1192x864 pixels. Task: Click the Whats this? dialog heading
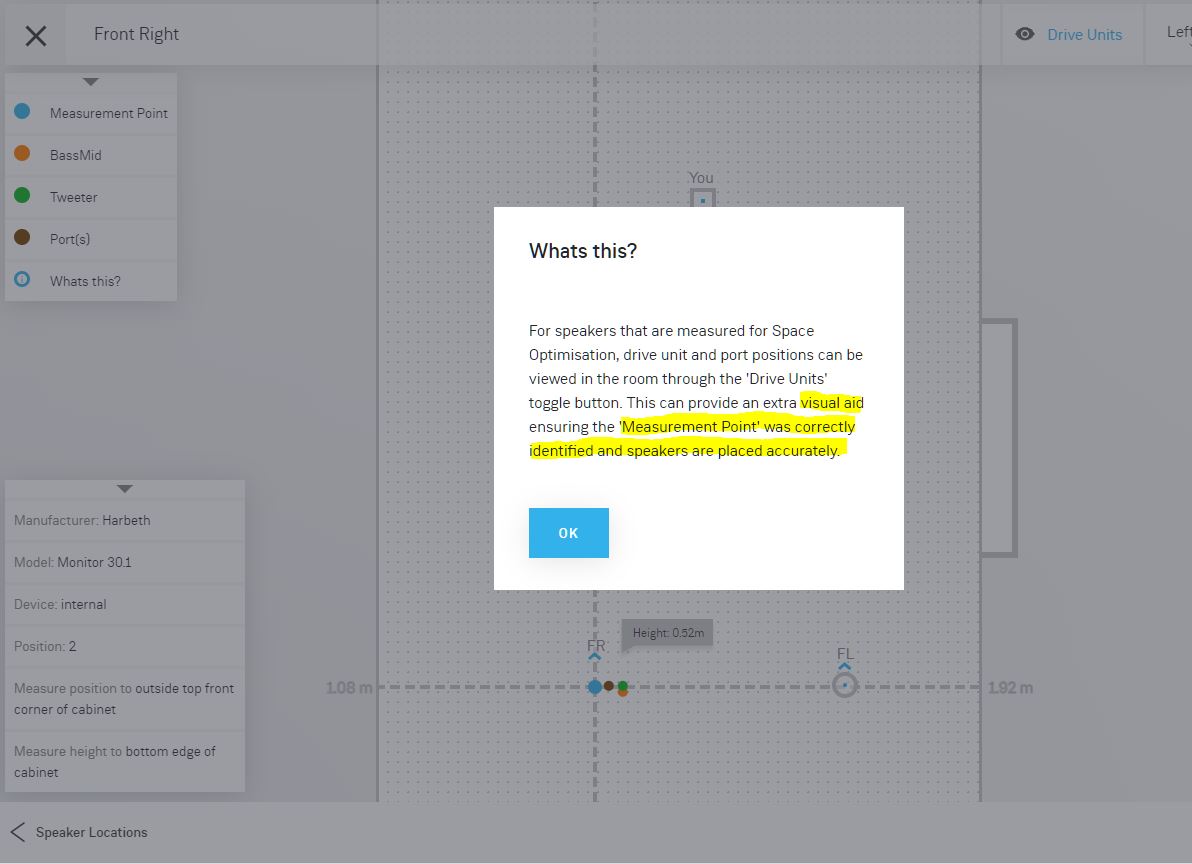(583, 252)
